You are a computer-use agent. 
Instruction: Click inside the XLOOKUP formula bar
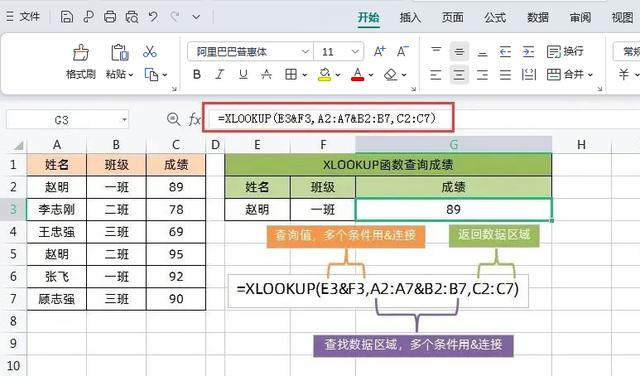[x=328, y=118]
